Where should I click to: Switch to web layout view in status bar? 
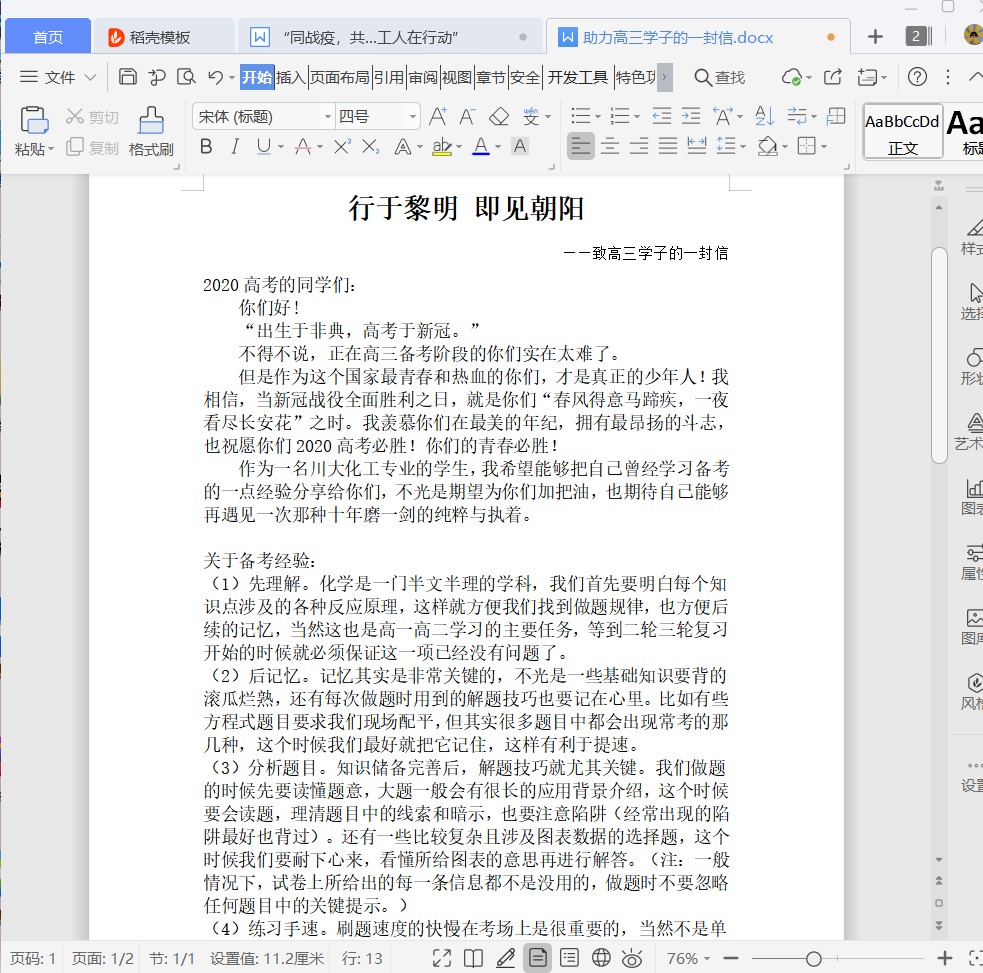(601, 958)
